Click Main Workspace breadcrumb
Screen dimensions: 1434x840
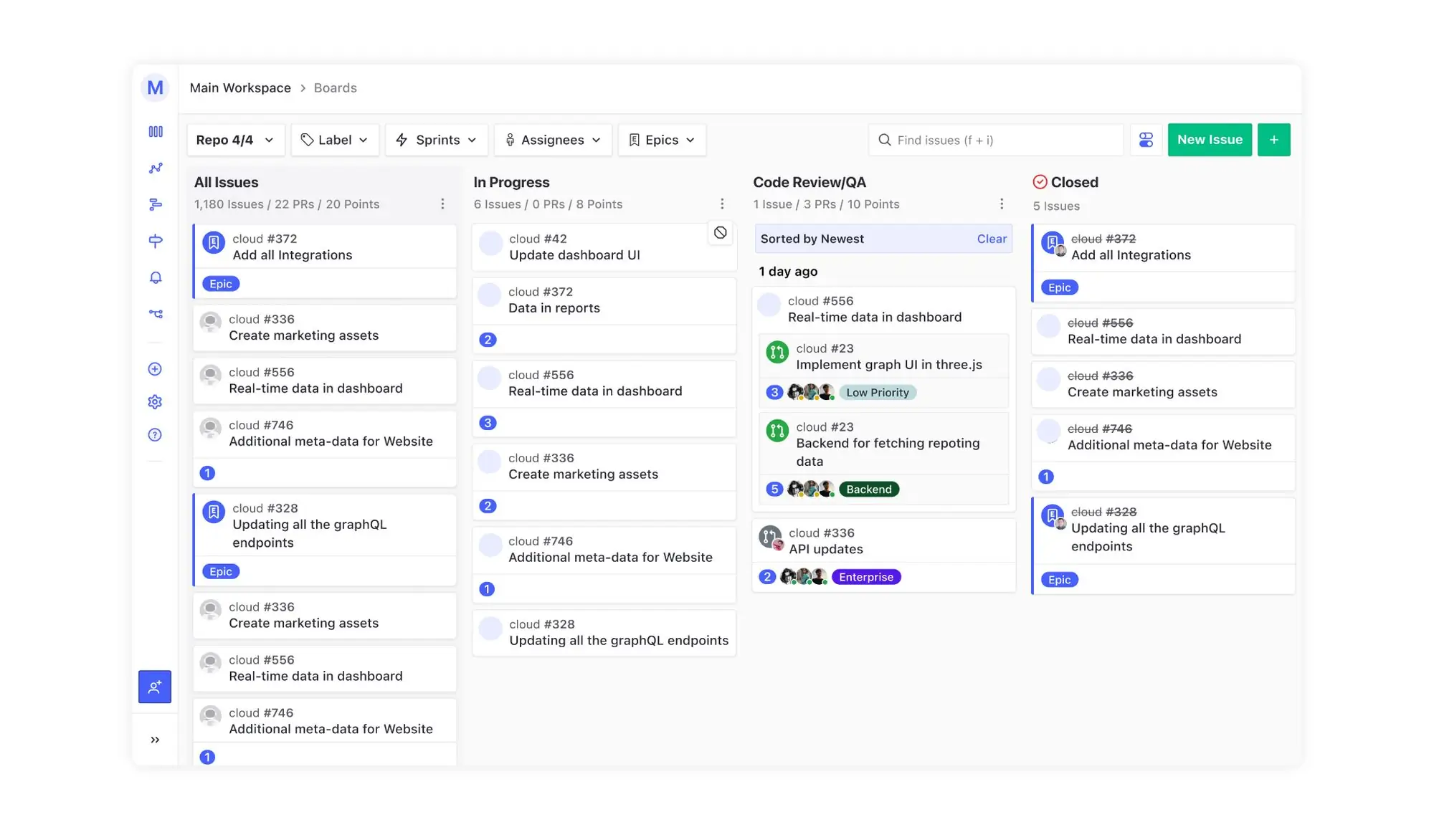click(240, 87)
